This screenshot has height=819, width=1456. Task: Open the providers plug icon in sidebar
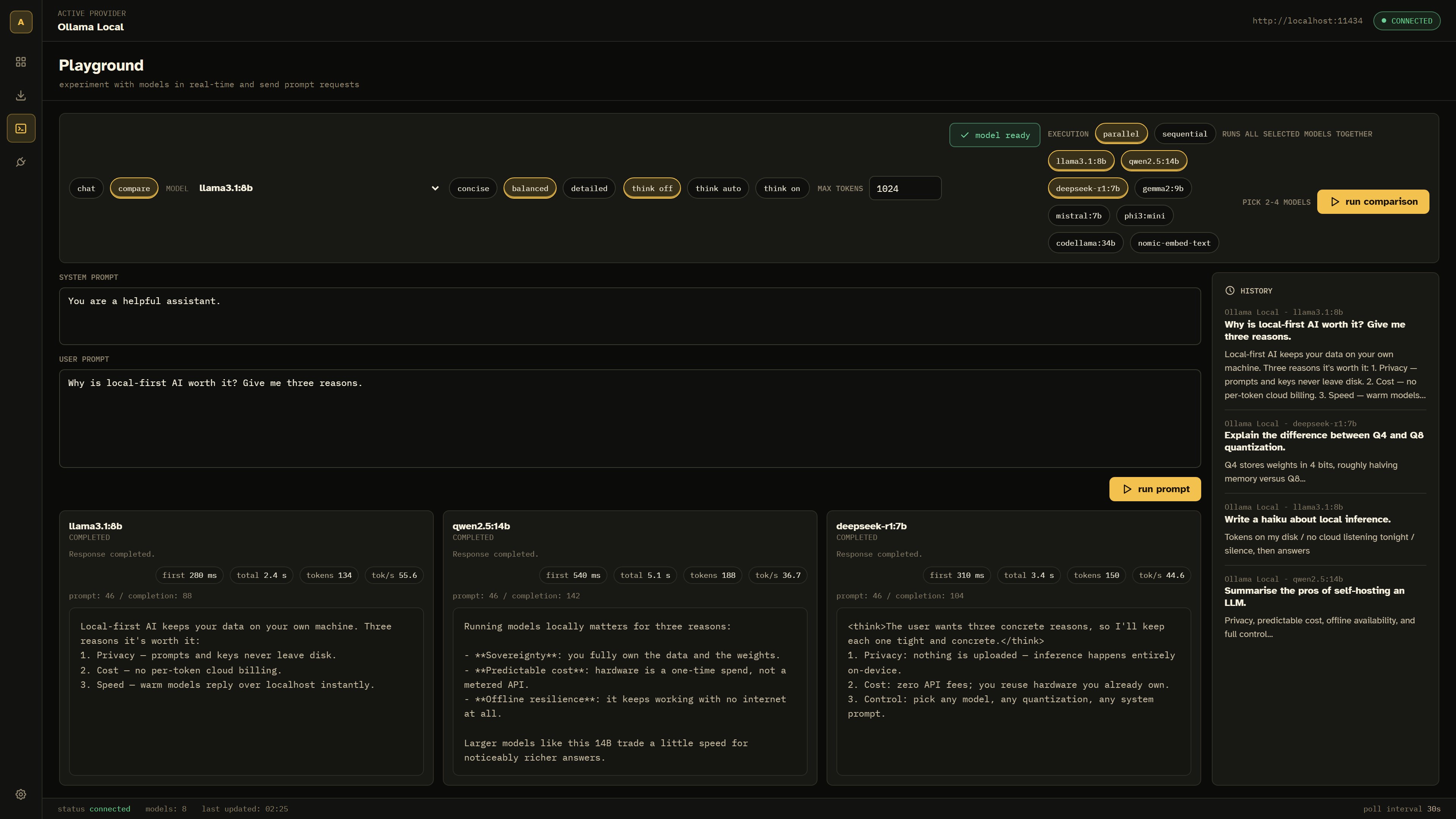(x=21, y=162)
